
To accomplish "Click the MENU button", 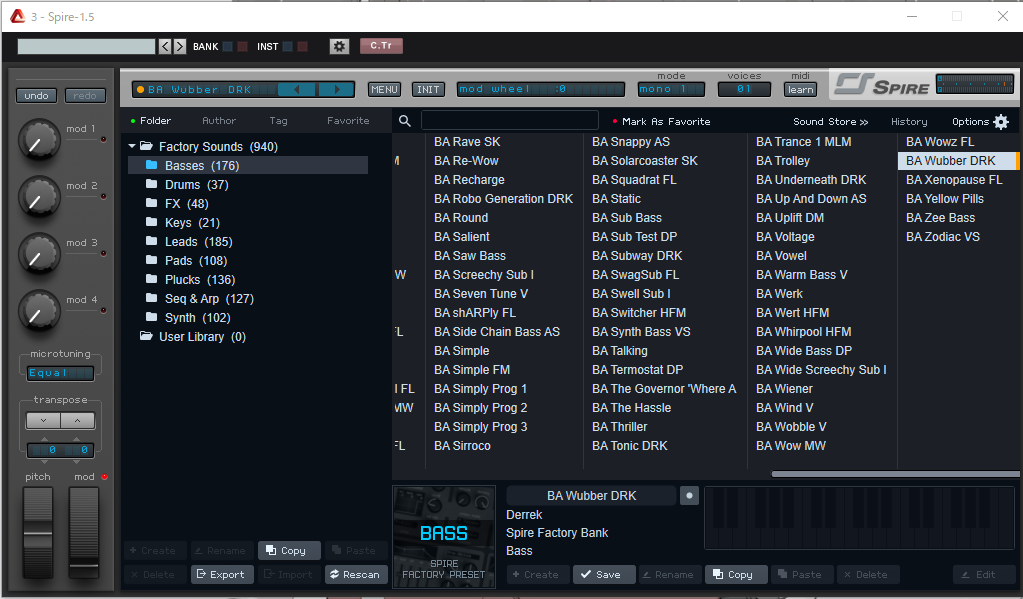I will (x=384, y=89).
